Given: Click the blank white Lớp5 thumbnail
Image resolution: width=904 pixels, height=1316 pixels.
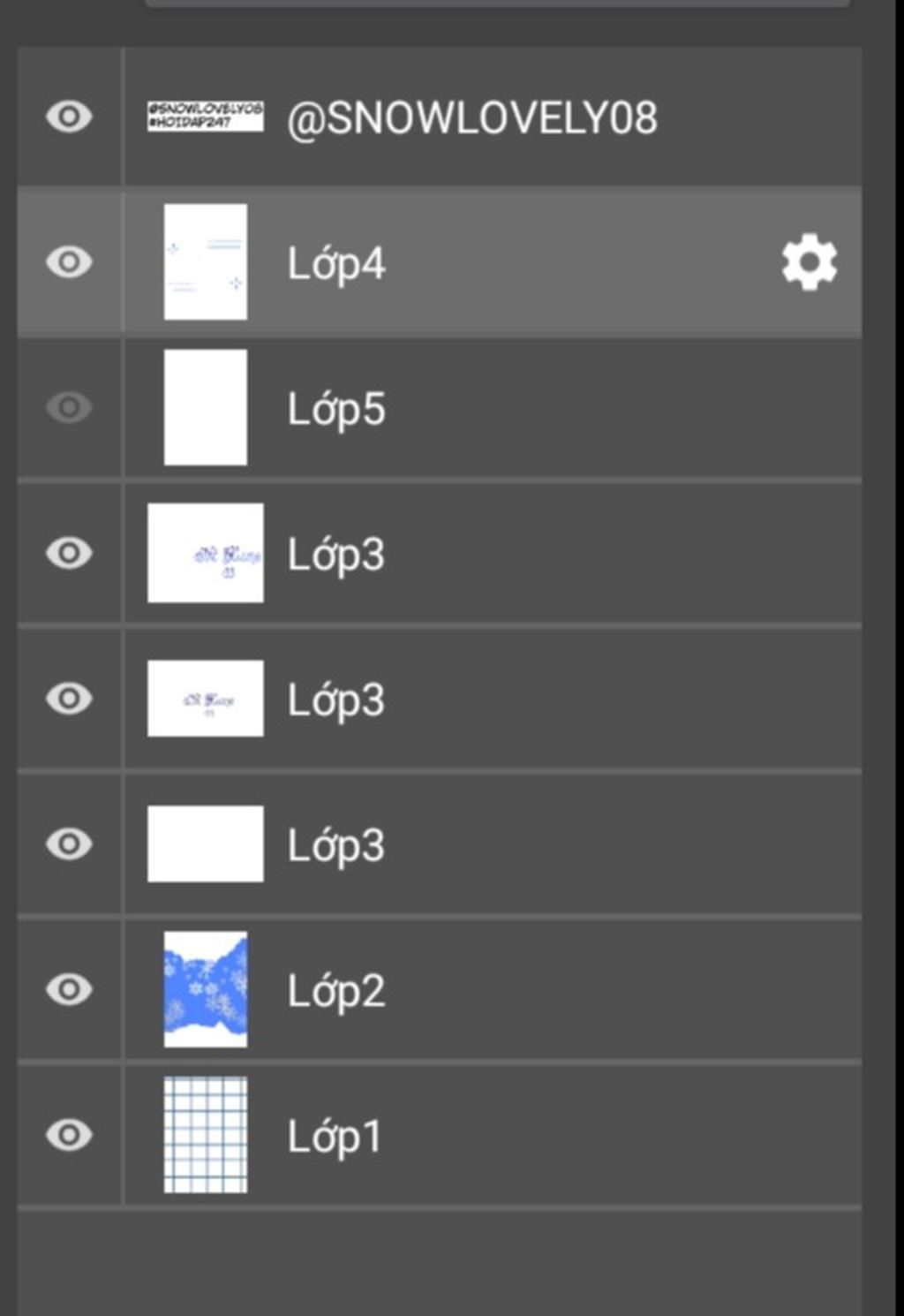Looking at the screenshot, I should 206,407.
